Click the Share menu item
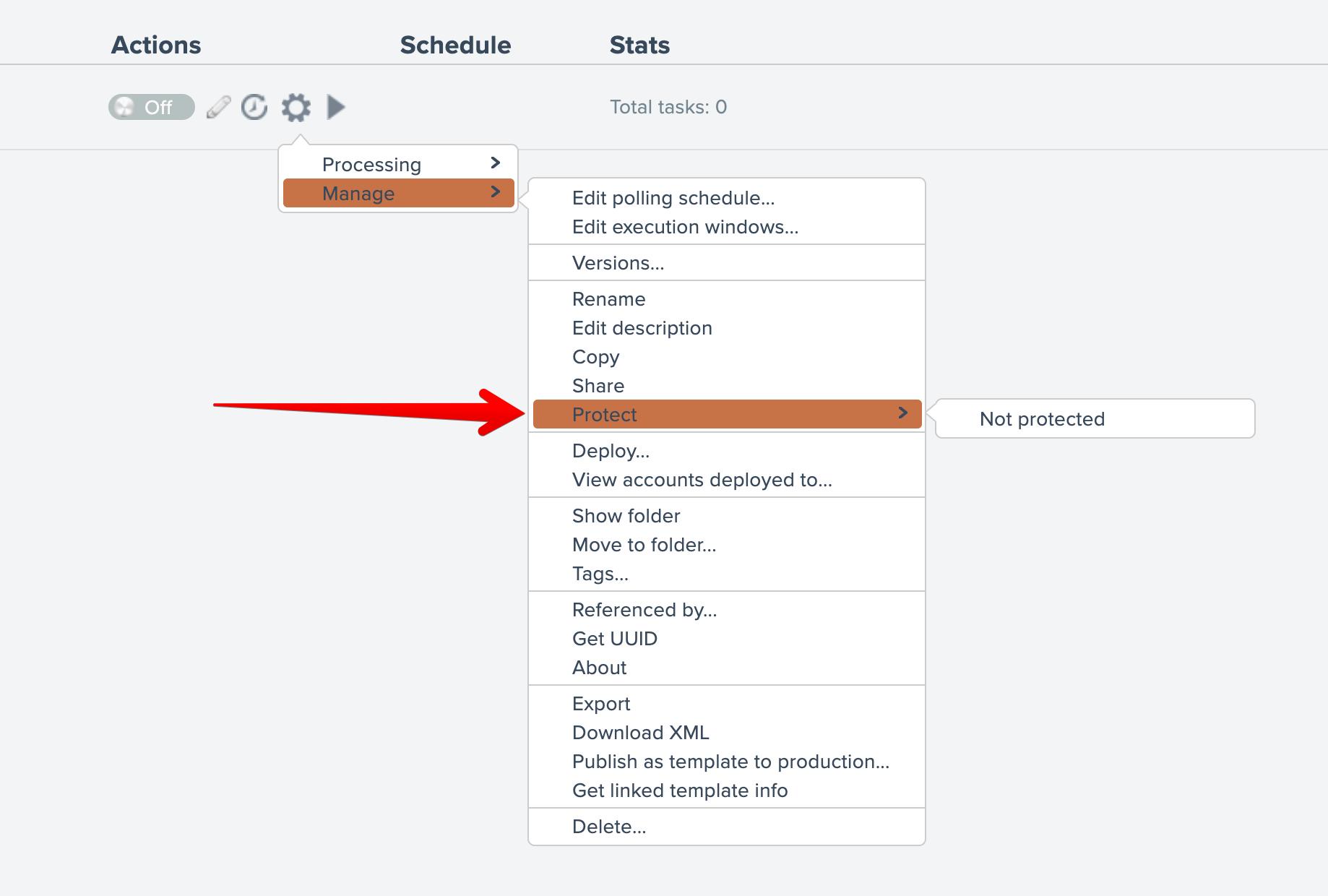The height and width of the screenshot is (896, 1328). (x=598, y=386)
